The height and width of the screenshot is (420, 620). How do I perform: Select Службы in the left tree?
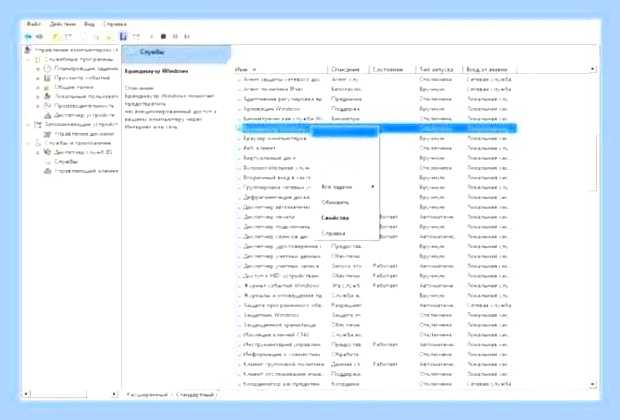66,161
